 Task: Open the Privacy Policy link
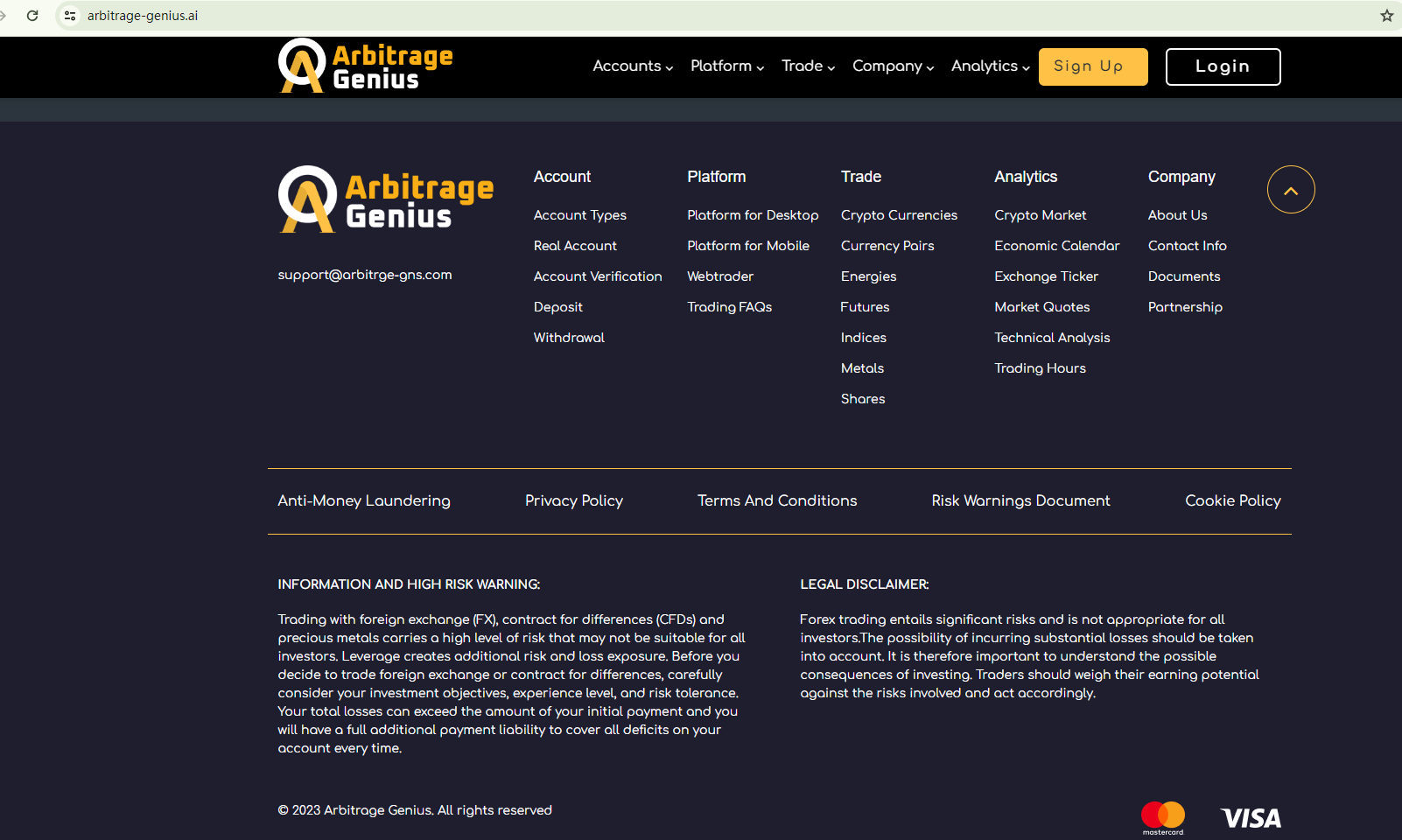point(574,500)
